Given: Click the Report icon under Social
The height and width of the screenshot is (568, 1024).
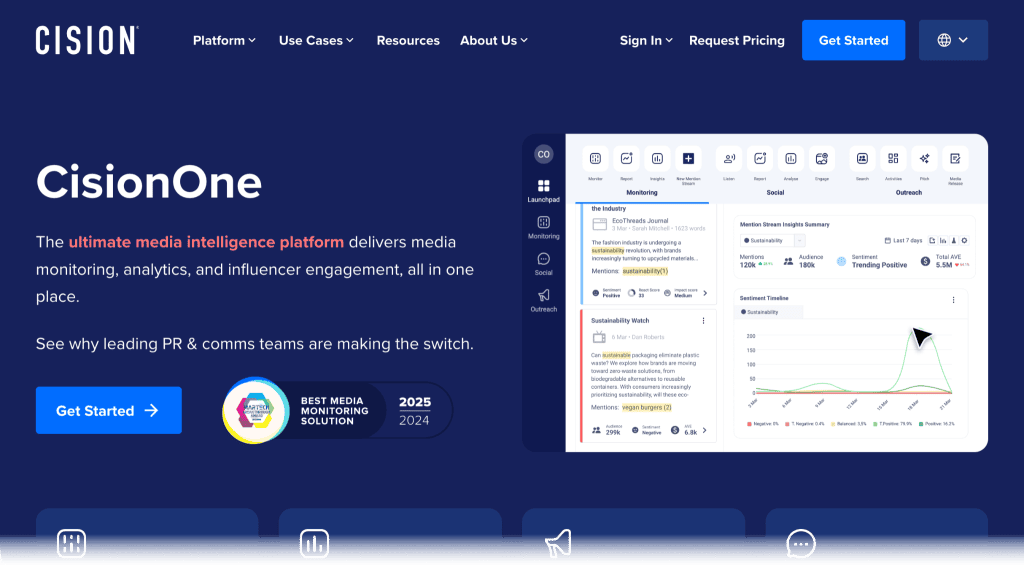Looking at the screenshot, I should (x=760, y=159).
